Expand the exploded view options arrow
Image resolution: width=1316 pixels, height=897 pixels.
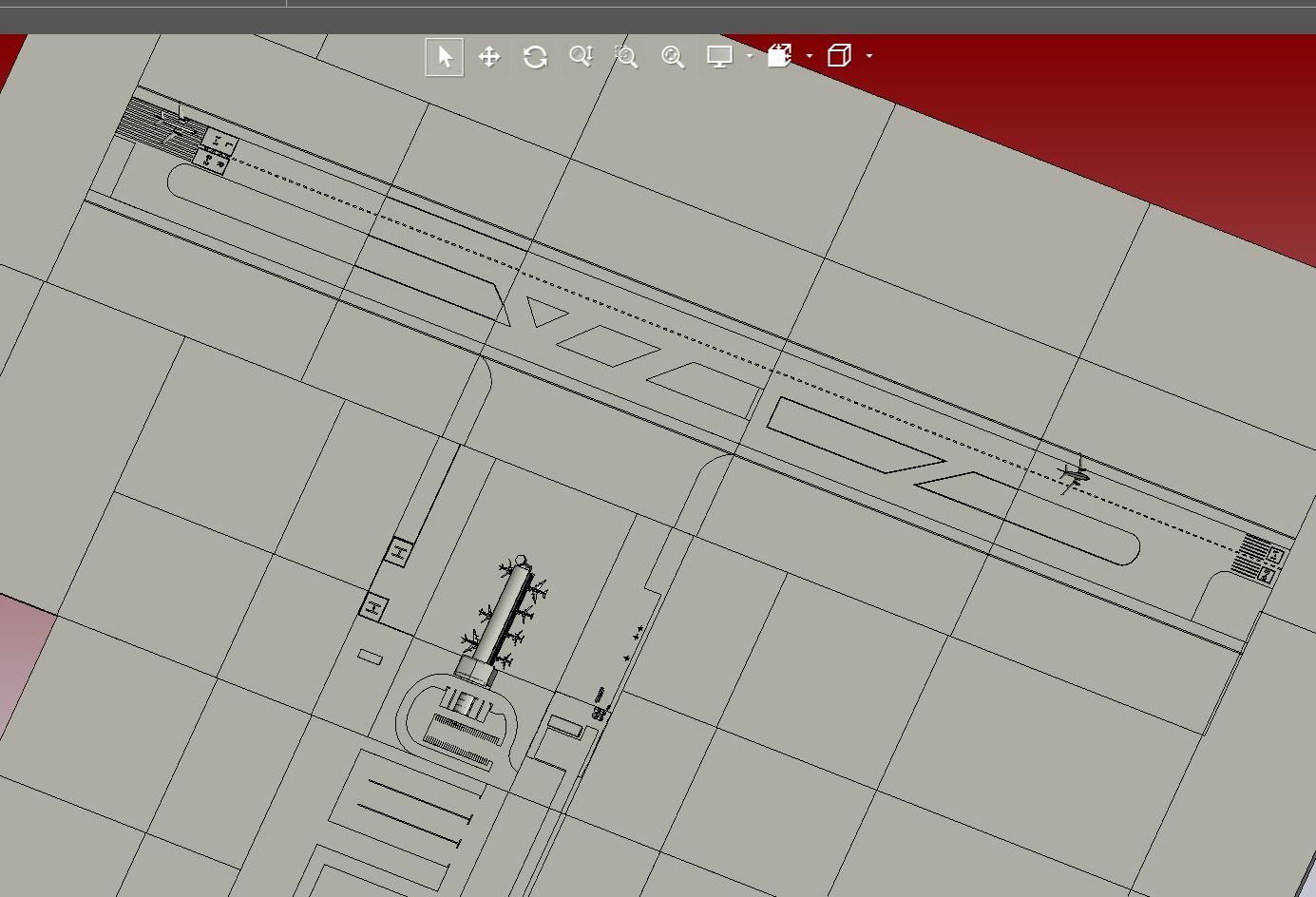click(810, 56)
